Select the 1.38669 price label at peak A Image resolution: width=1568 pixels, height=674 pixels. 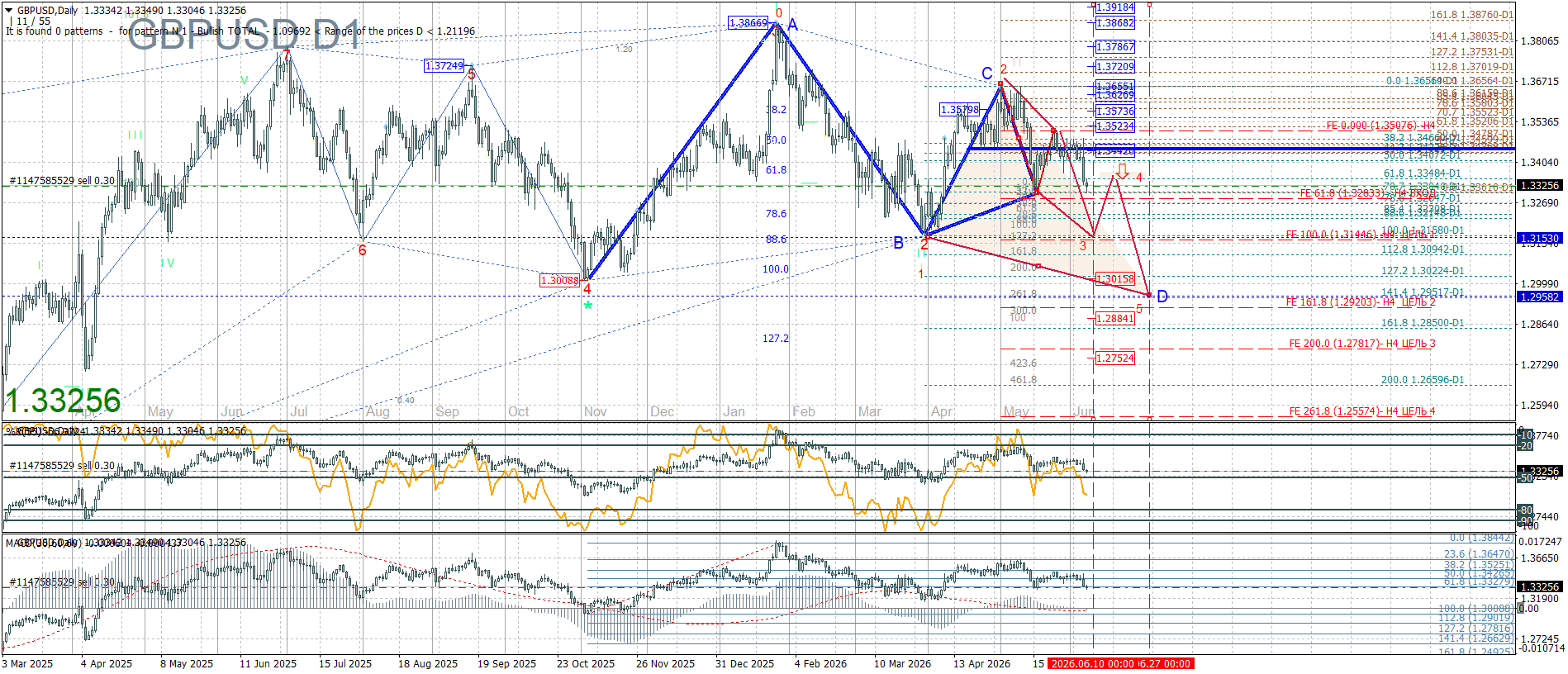point(748,23)
